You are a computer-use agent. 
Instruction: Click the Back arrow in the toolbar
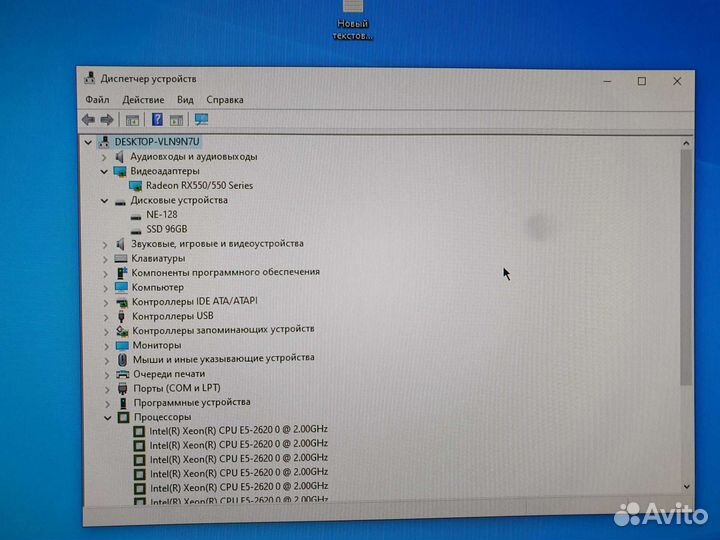[x=88, y=119]
